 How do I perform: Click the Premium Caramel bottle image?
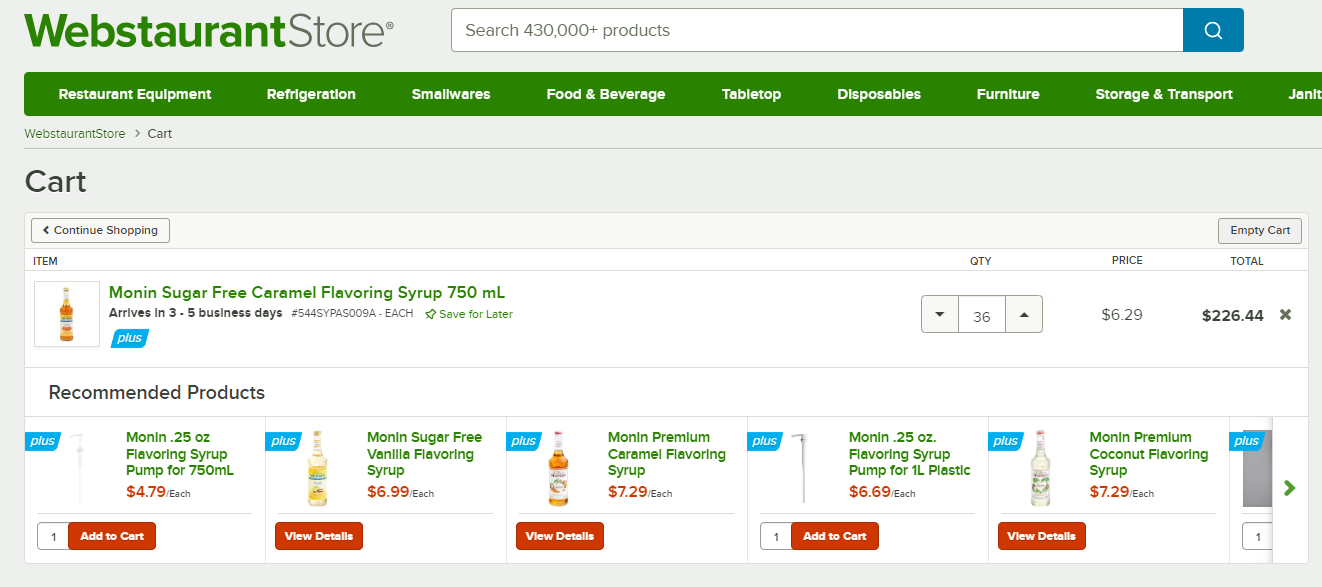(x=559, y=468)
